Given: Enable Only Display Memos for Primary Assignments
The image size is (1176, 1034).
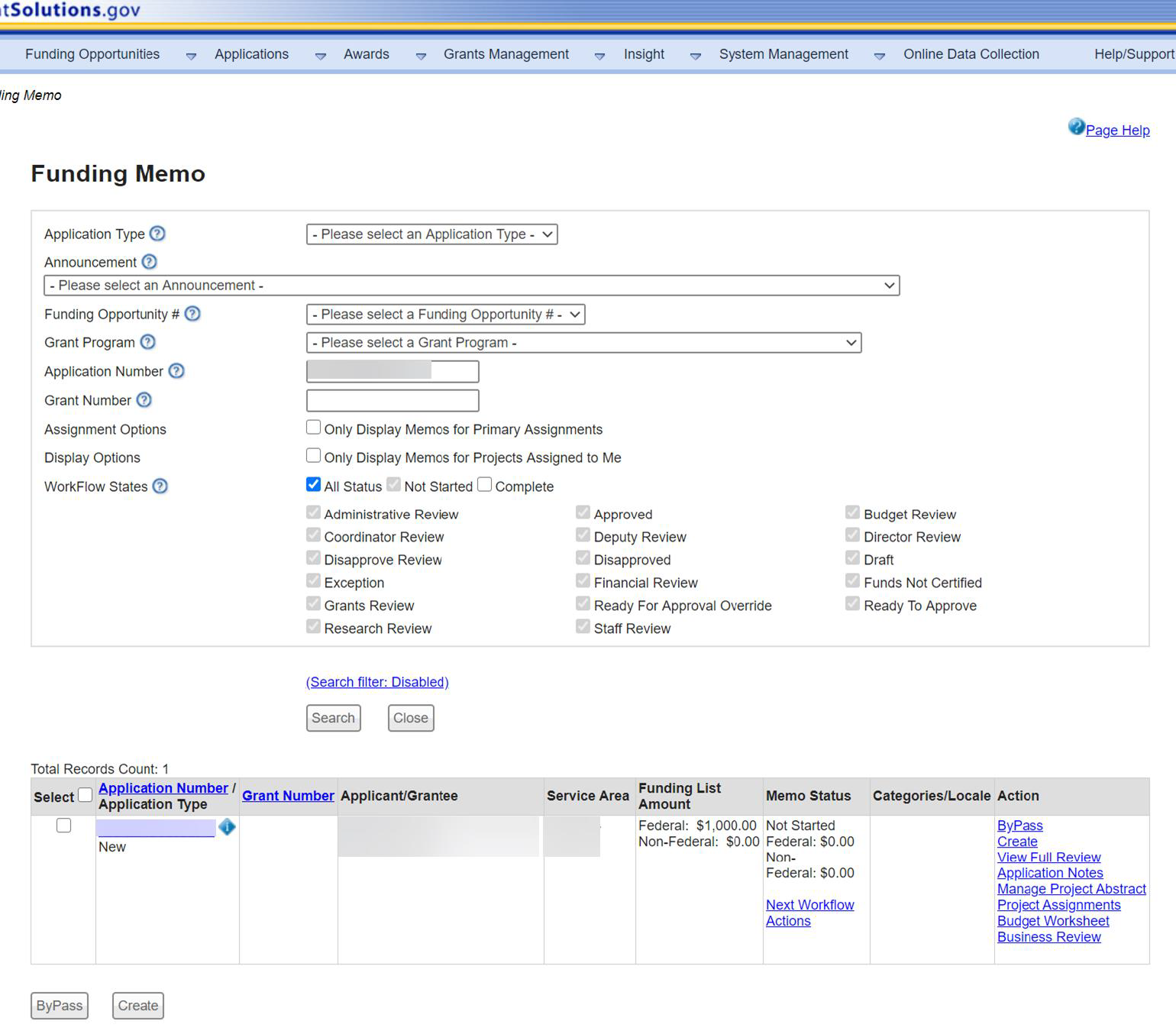Looking at the screenshot, I should click(313, 428).
